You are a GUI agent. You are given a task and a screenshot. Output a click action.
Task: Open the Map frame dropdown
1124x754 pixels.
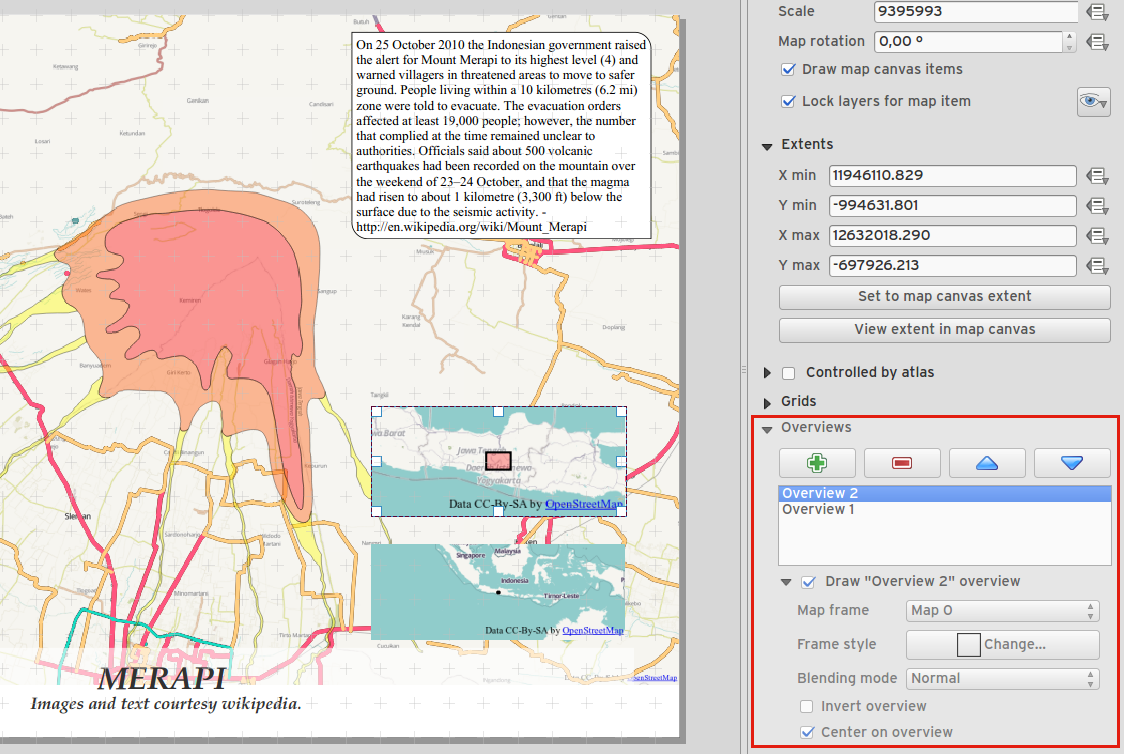pos(1002,611)
